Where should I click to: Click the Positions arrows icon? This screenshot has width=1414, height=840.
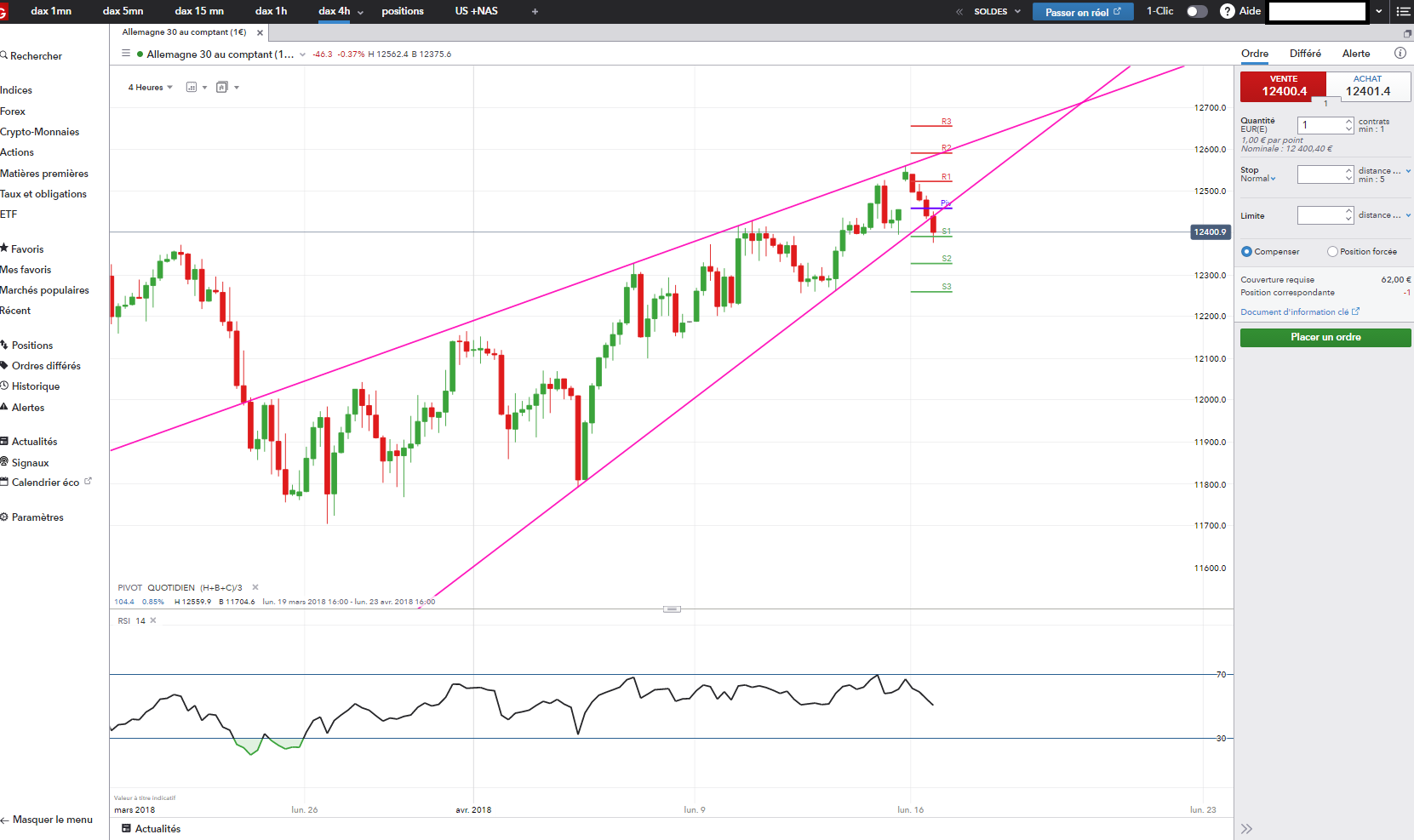(x=4, y=345)
